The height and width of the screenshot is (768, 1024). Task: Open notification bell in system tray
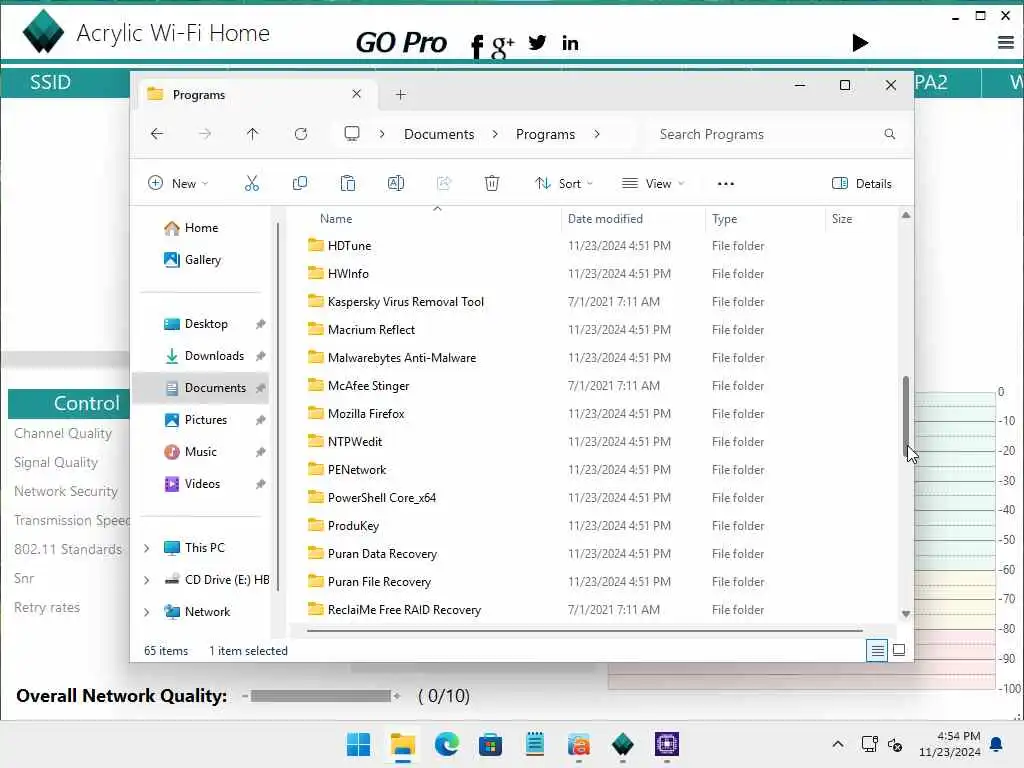(x=996, y=744)
